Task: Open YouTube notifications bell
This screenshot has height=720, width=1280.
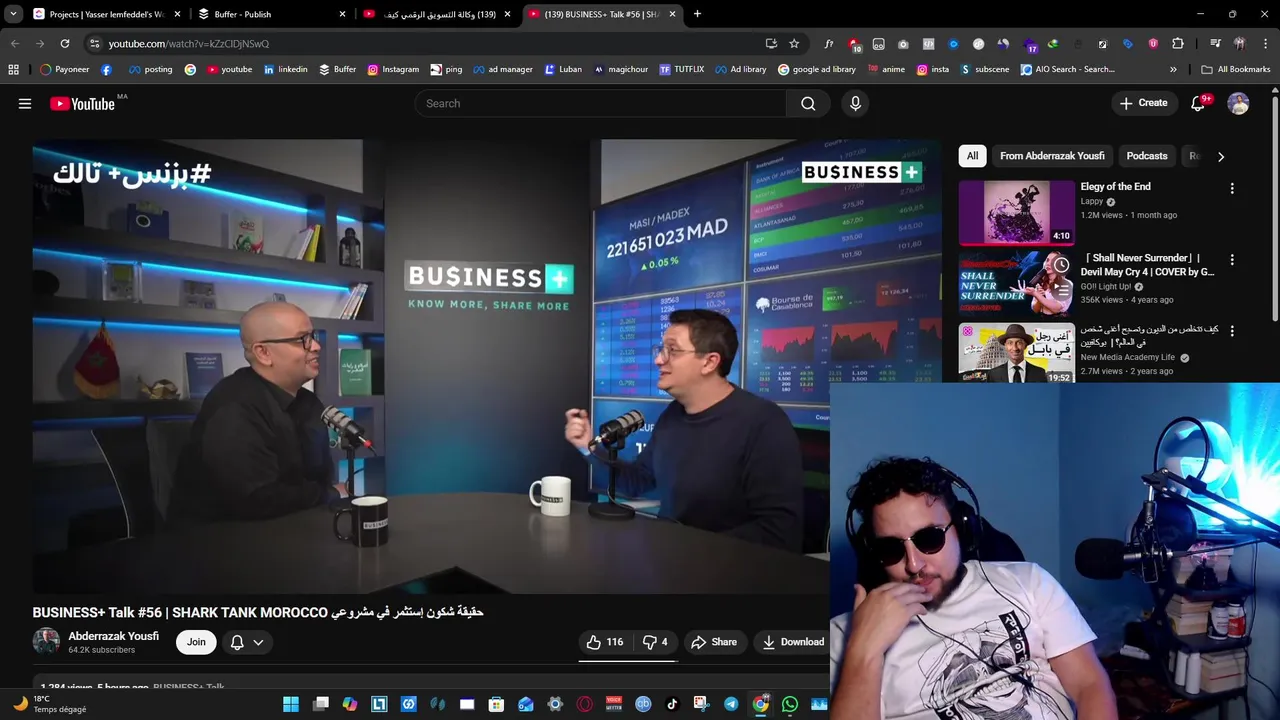Action: (1198, 104)
